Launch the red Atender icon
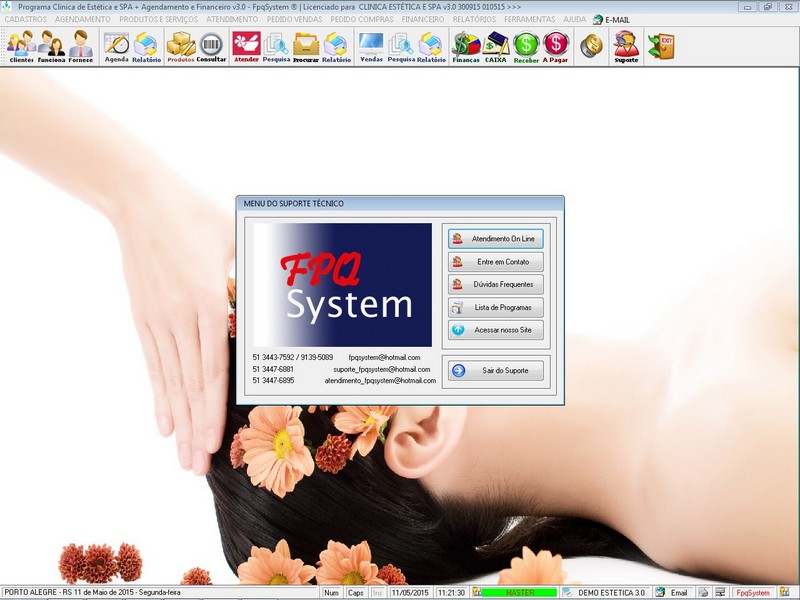The image size is (800, 600). pos(246,47)
